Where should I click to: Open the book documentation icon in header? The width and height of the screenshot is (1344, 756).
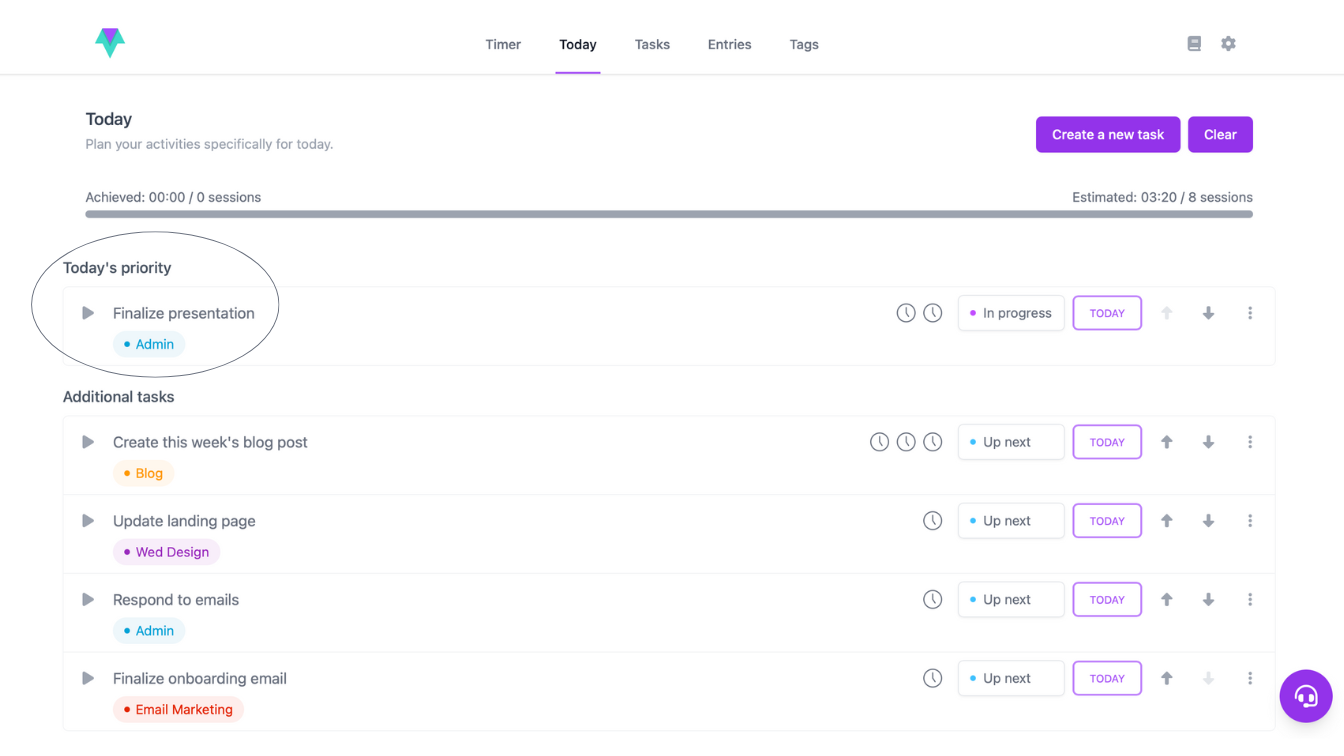tap(1194, 44)
